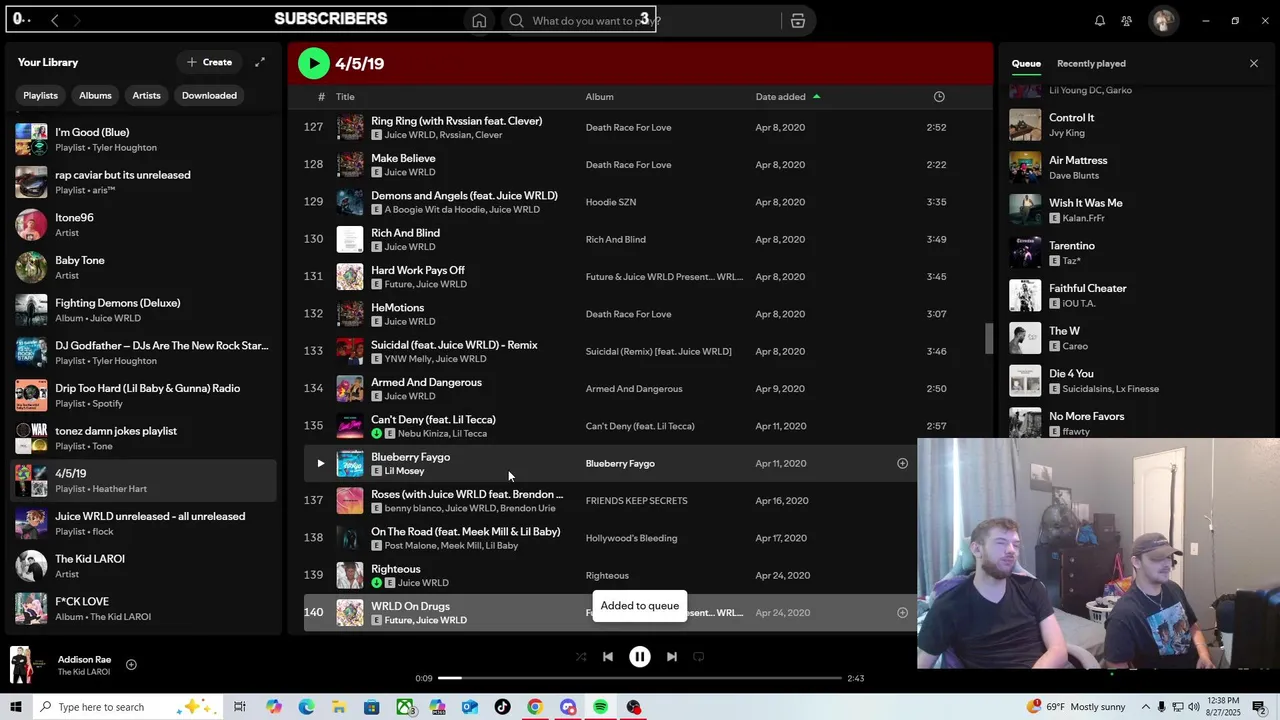The height and width of the screenshot is (720, 1280).
Task: Toggle the Downloaded filter chip in Your Library
Action: point(209,95)
